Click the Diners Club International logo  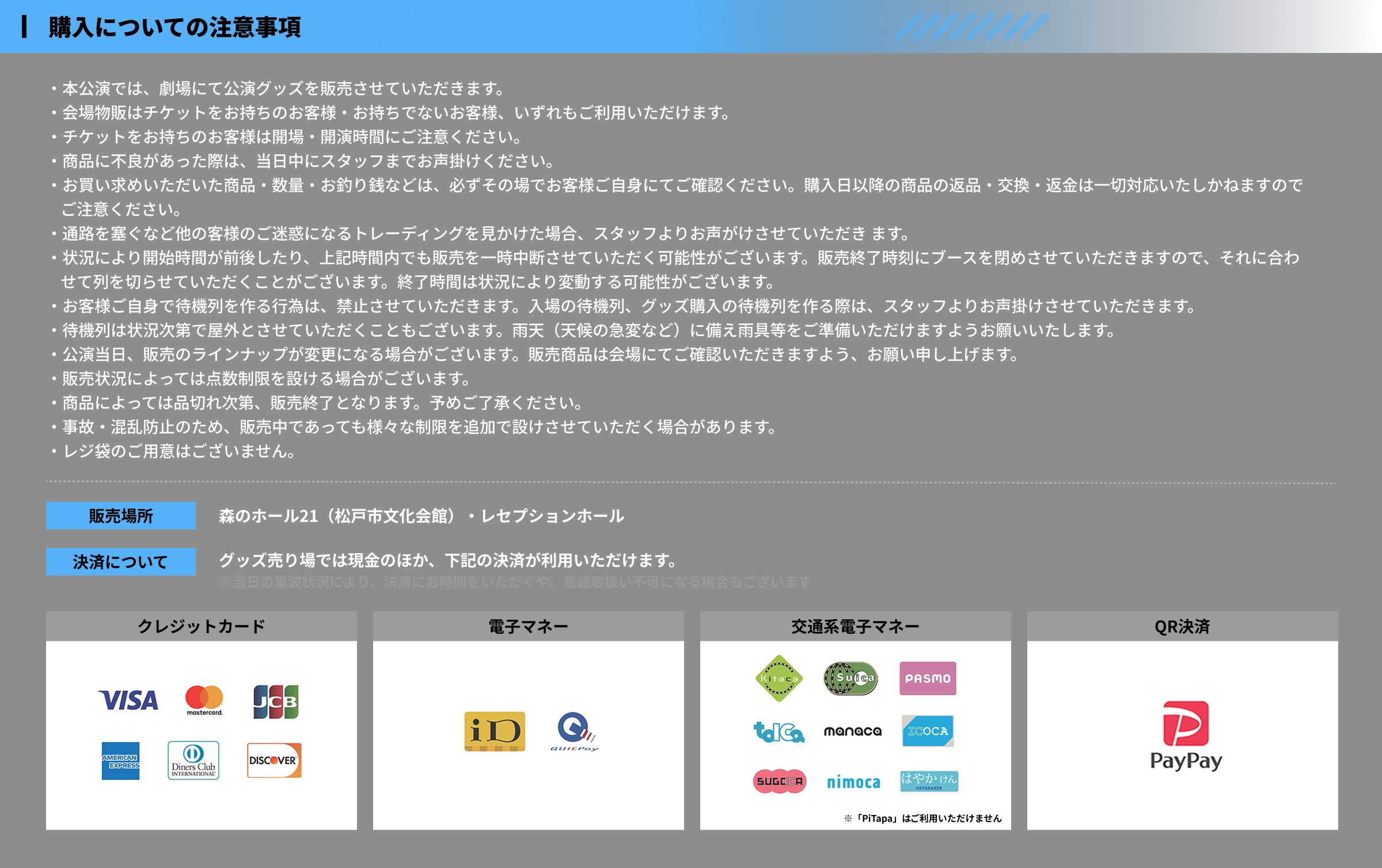[x=193, y=760]
